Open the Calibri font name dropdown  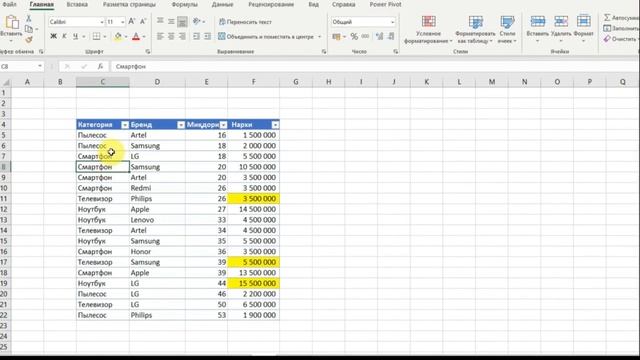(x=102, y=22)
